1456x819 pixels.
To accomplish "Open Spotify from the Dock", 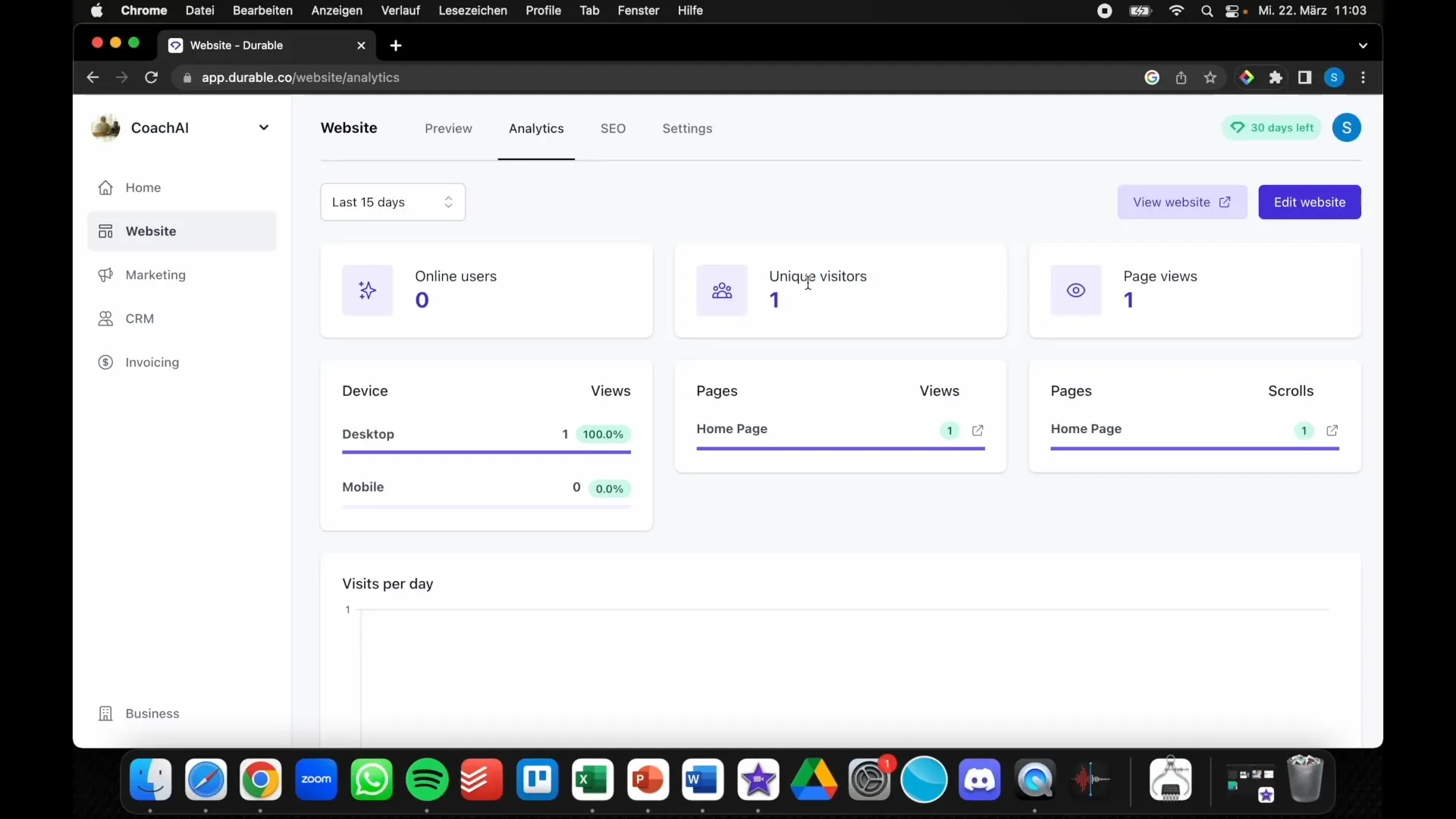I will click(427, 780).
